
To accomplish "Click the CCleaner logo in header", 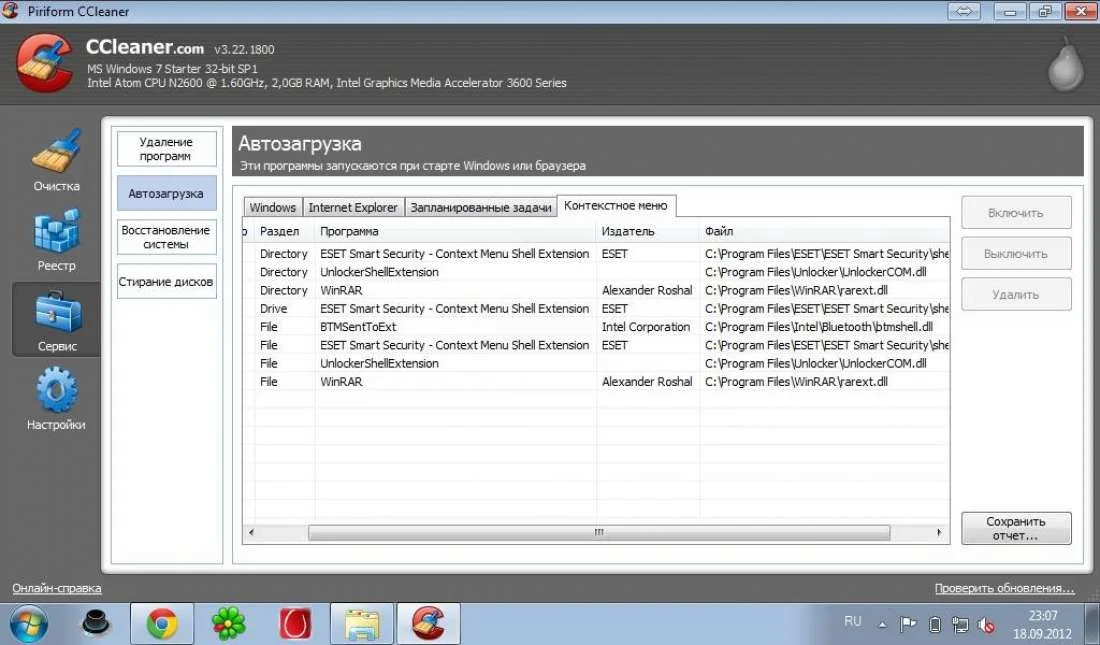I will pyautogui.click(x=44, y=63).
